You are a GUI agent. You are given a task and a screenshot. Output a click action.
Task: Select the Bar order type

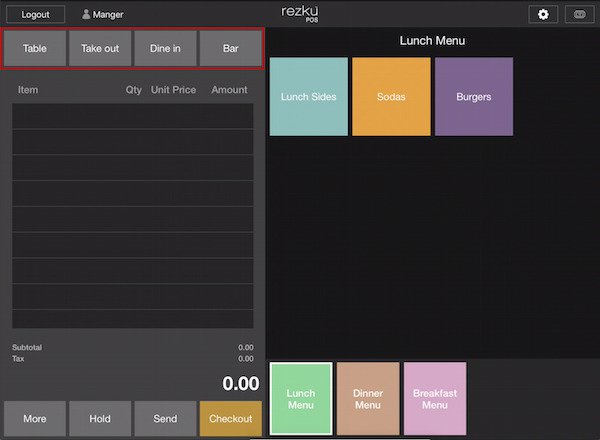pos(231,49)
